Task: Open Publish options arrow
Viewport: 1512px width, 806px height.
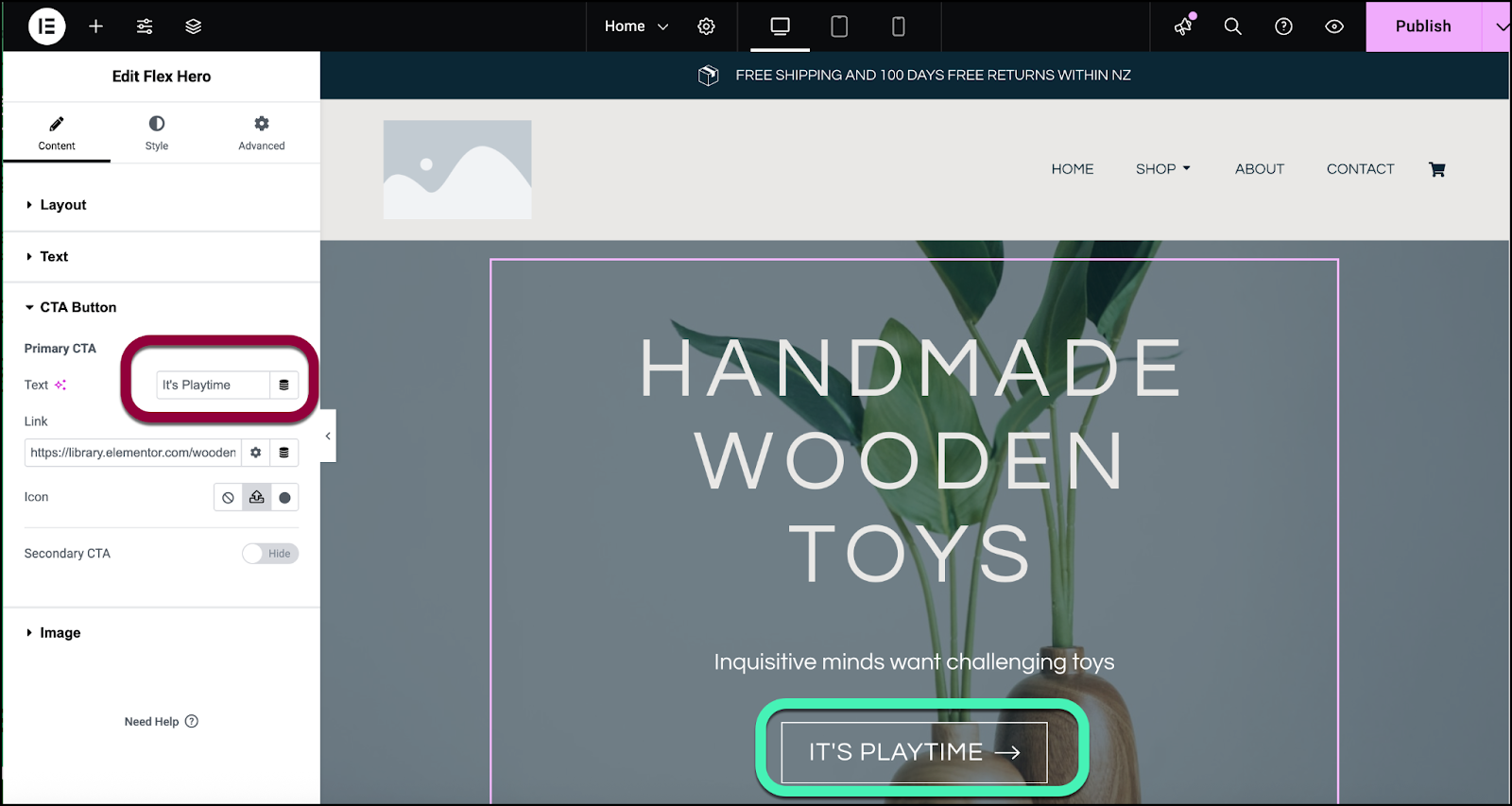Action: click(x=1500, y=26)
